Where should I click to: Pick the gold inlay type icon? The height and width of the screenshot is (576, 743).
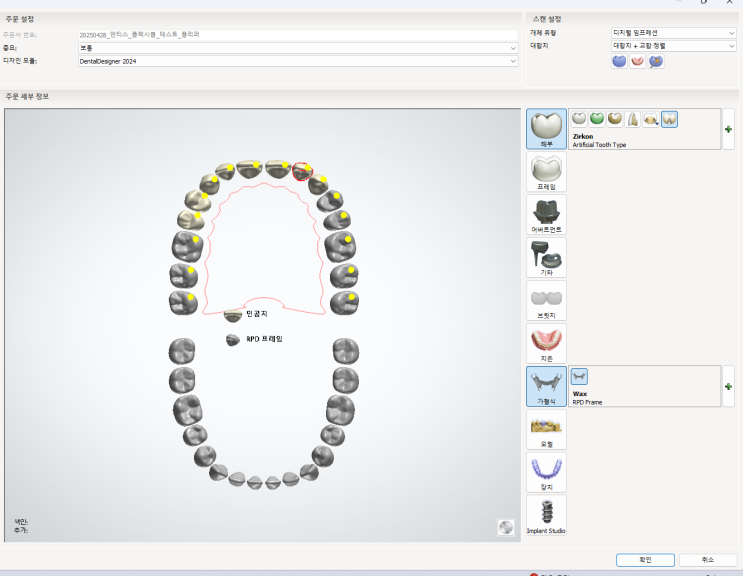coord(651,119)
